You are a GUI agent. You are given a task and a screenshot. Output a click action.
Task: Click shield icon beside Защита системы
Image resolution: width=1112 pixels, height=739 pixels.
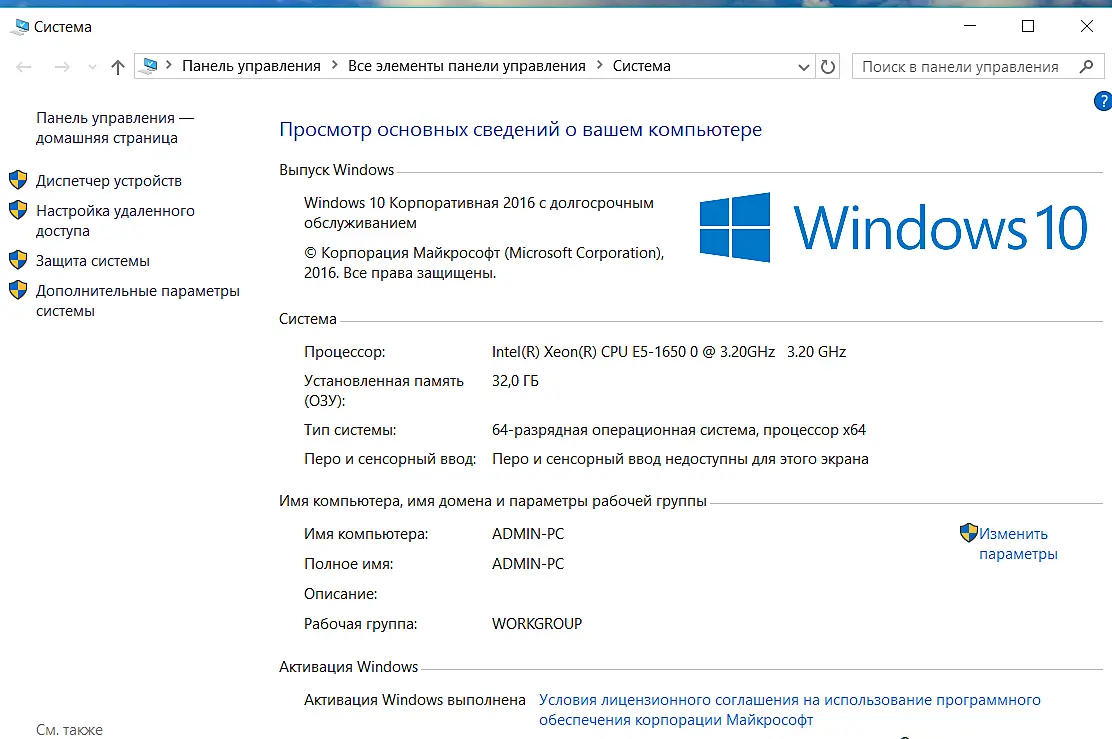pos(18,260)
